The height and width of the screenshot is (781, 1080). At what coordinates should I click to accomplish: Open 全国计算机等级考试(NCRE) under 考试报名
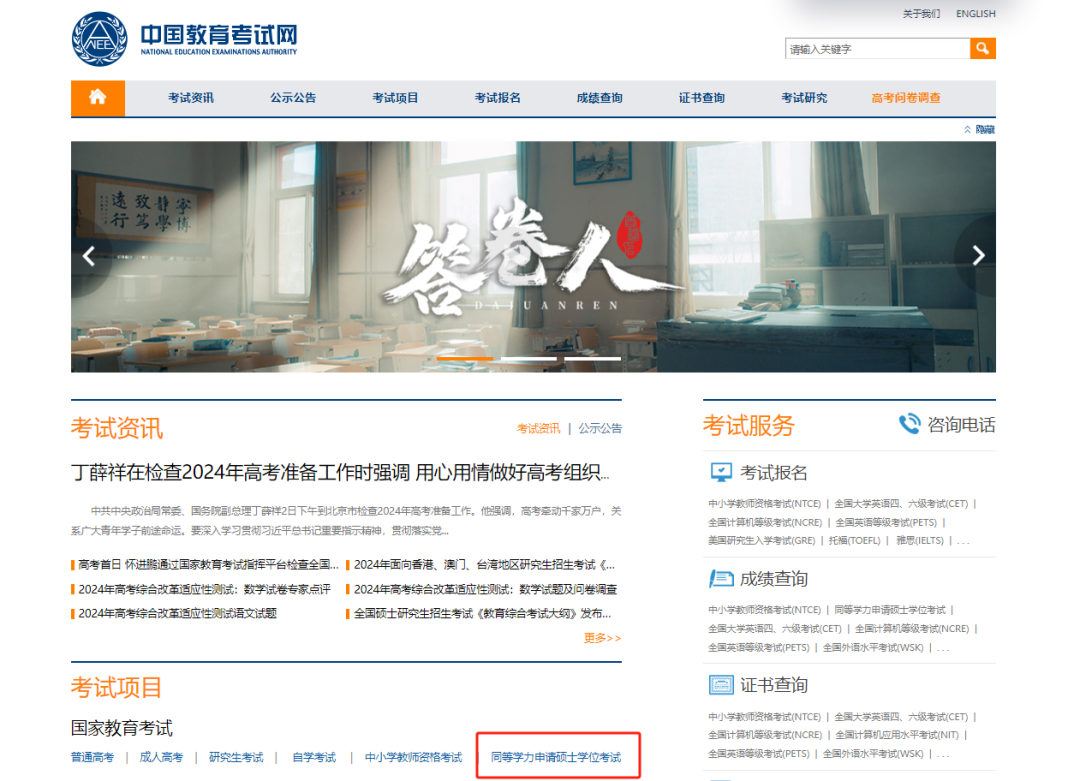[765, 523]
